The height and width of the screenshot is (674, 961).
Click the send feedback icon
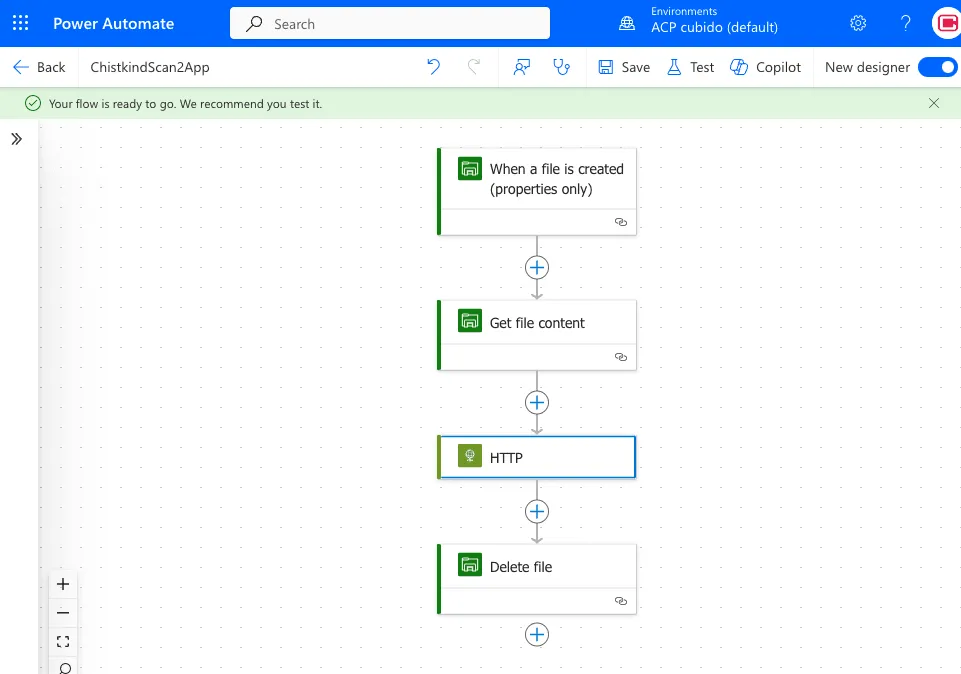[x=521, y=67]
